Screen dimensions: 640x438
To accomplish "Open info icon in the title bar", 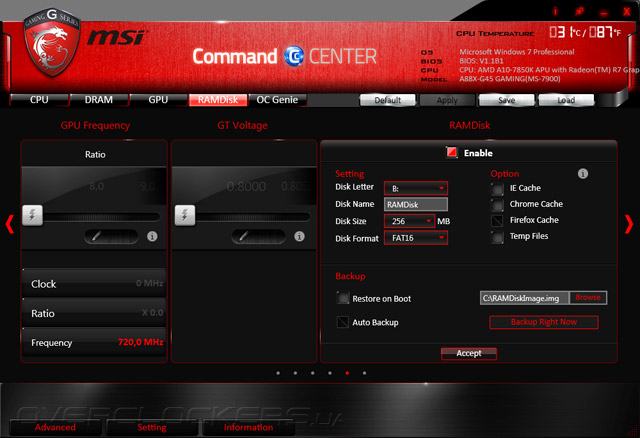I will [555, 11].
